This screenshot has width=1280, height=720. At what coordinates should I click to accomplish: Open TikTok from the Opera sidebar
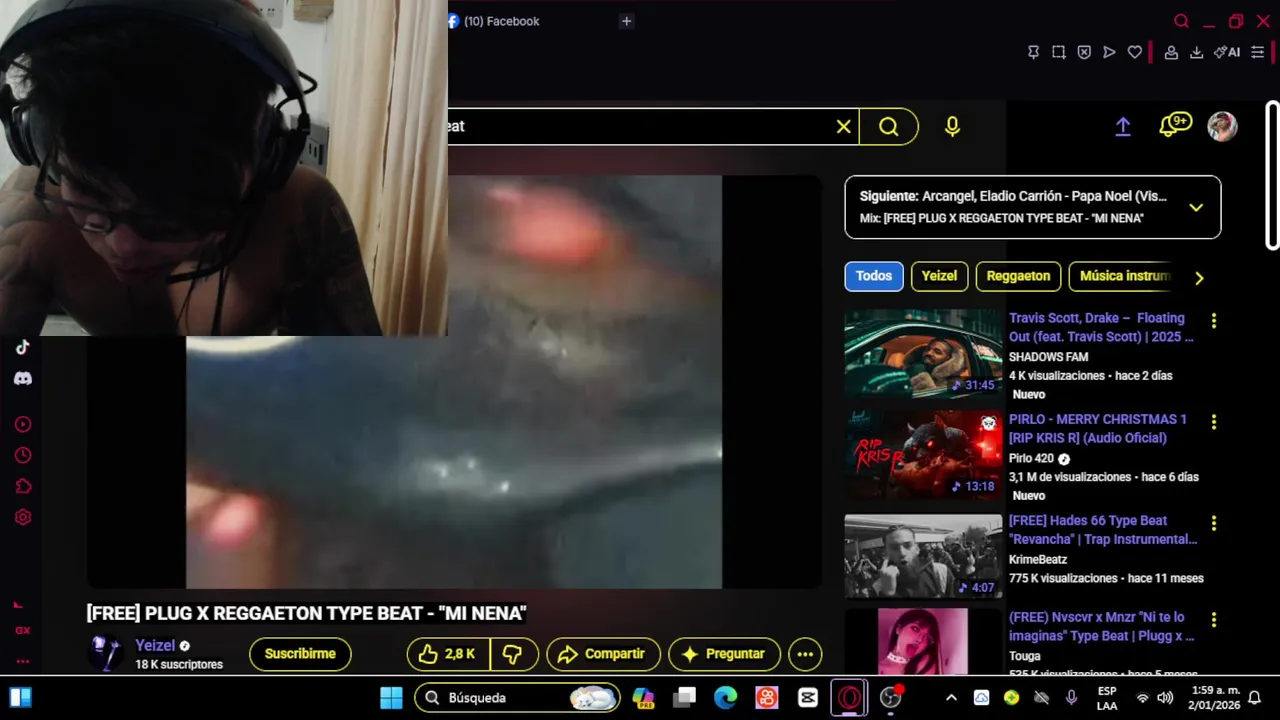coord(23,347)
